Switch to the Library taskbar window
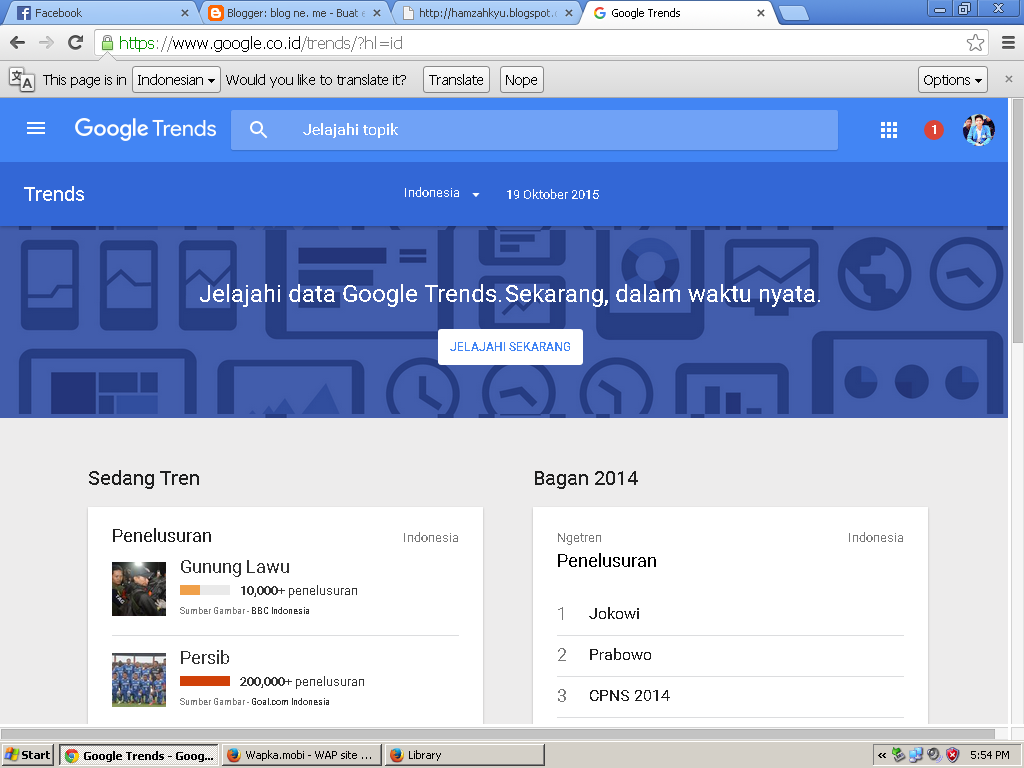1024x768 pixels. [464, 755]
